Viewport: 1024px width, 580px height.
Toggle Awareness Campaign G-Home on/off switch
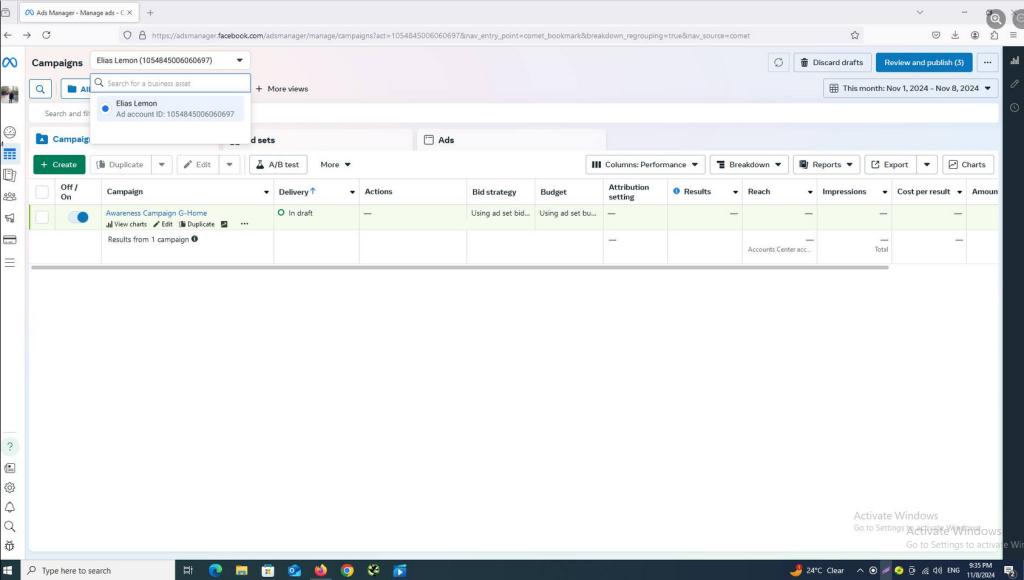[76, 217]
